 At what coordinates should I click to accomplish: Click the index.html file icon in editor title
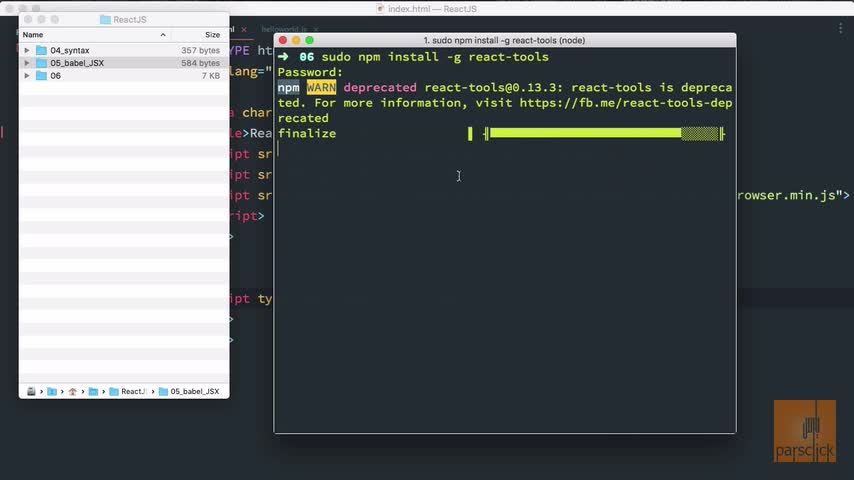point(380,9)
